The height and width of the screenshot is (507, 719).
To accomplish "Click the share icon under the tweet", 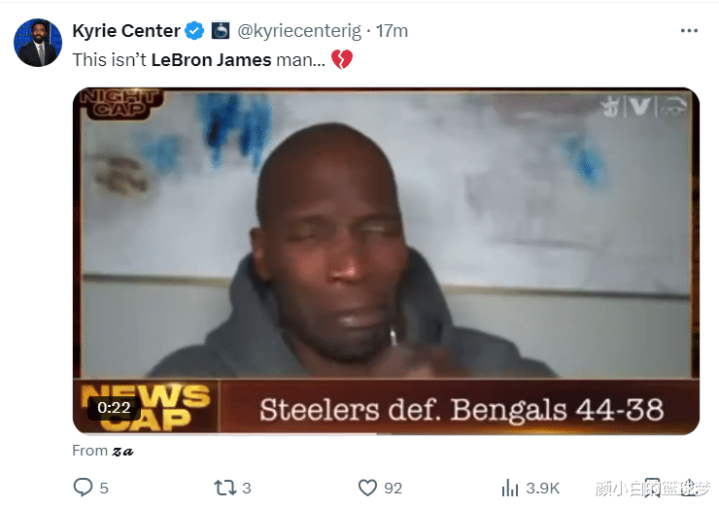I will pos(689,488).
